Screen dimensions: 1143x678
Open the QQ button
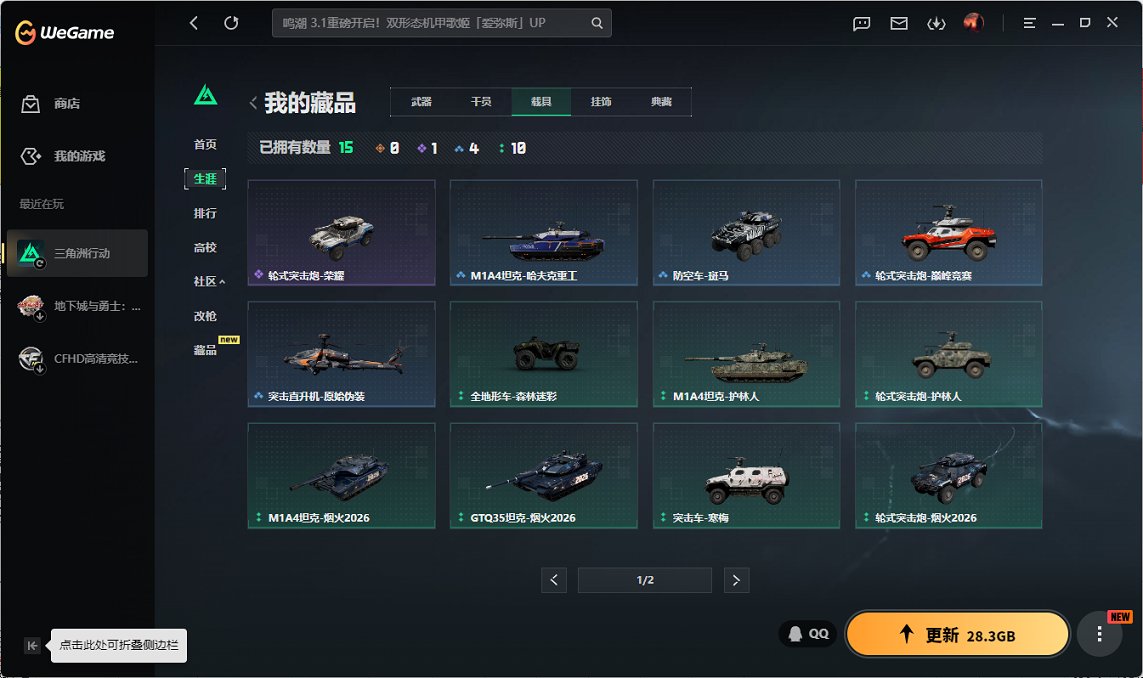tap(808, 634)
